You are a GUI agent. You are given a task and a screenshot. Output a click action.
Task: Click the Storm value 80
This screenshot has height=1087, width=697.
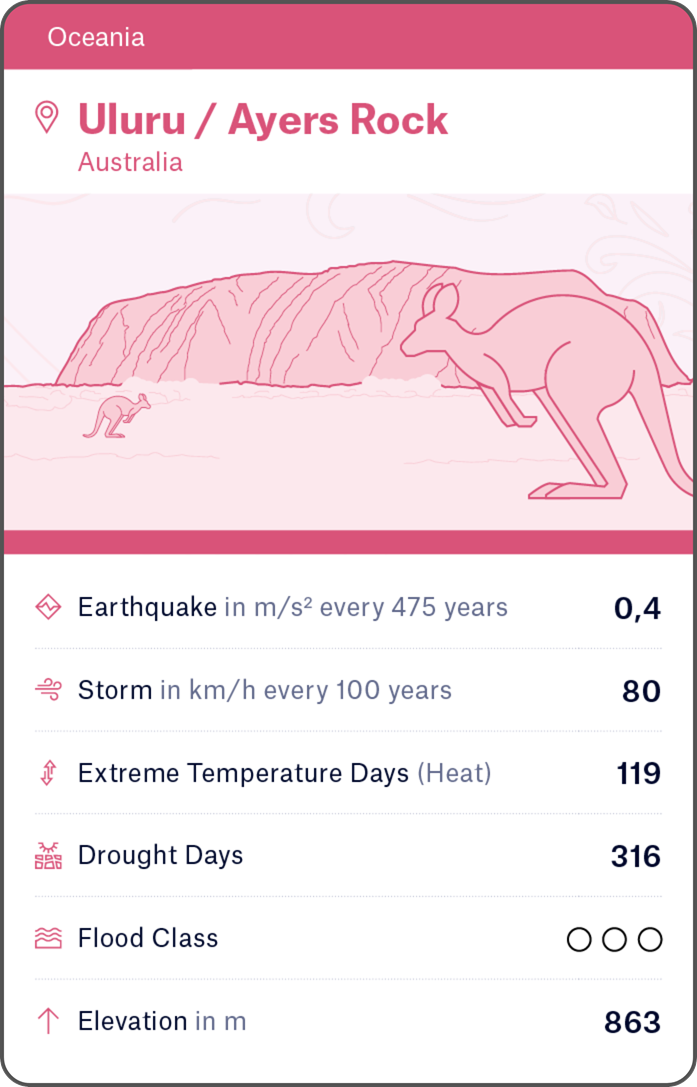pos(641,691)
